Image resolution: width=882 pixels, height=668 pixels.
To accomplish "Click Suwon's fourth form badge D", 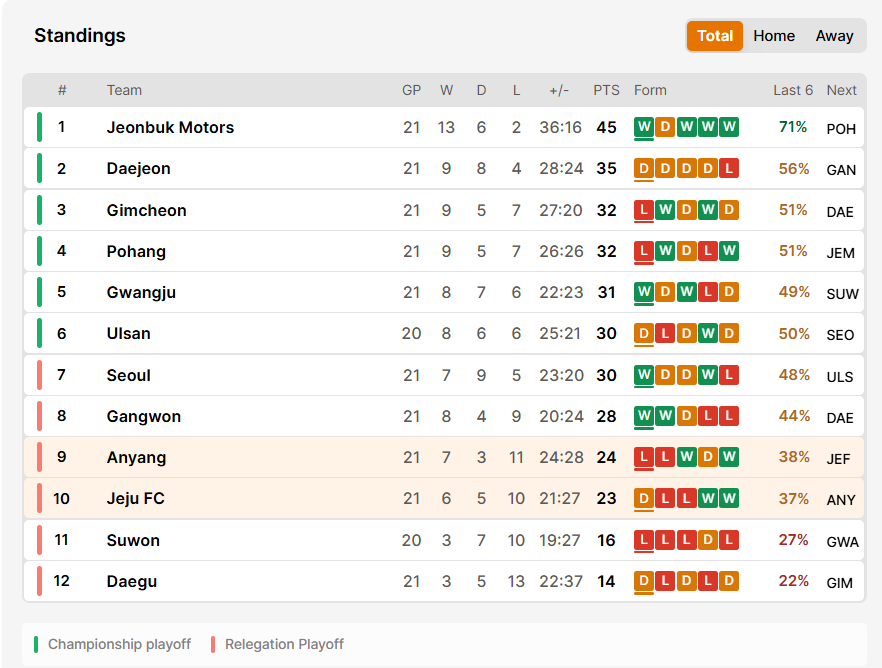I will [x=708, y=540].
